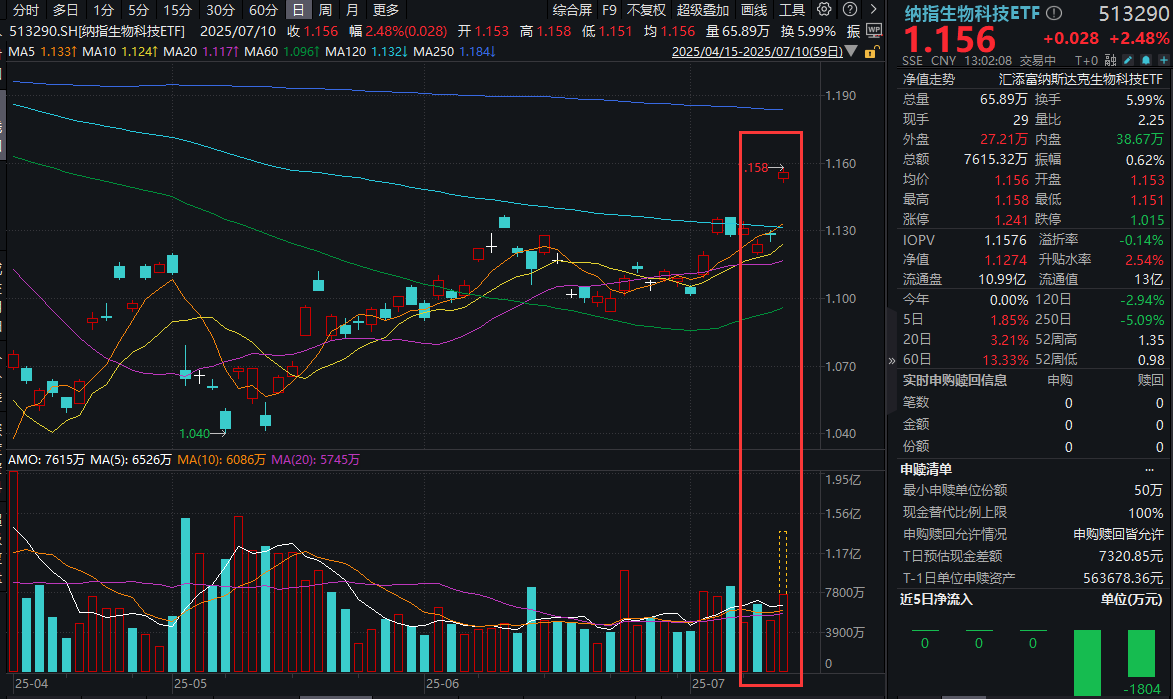Select the 周 weekly period
This screenshot has height=699, width=1173.
coord(326,10)
